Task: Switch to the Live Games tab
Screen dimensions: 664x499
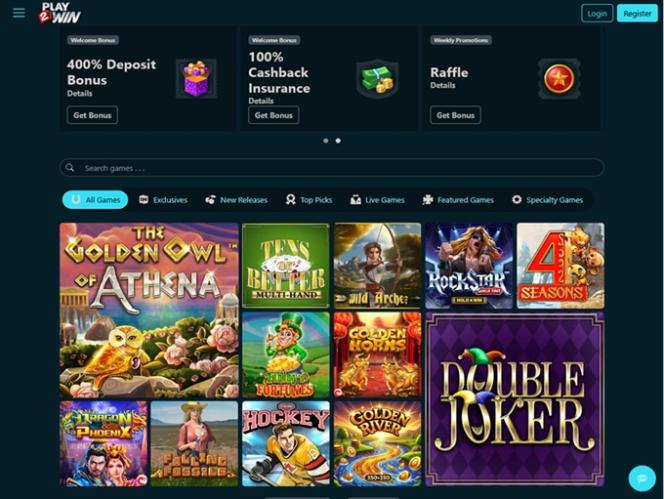Action: 377,200
